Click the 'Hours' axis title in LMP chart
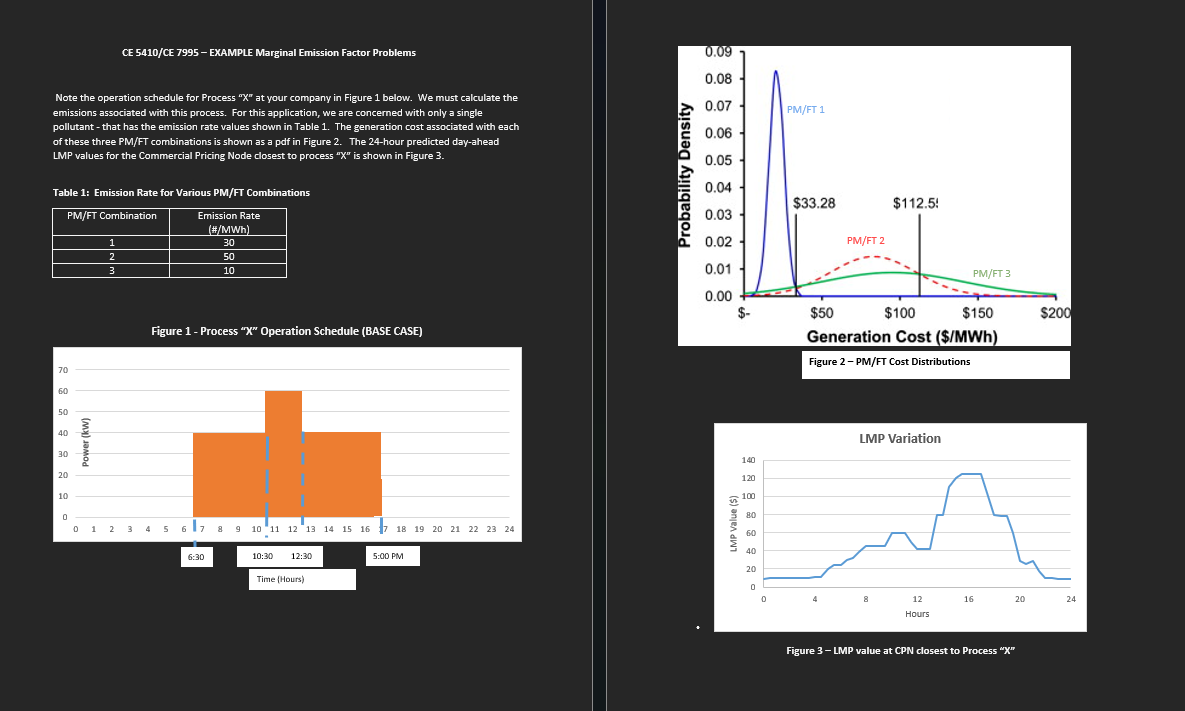The width and height of the screenshot is (1185, 711). point(917,614)
